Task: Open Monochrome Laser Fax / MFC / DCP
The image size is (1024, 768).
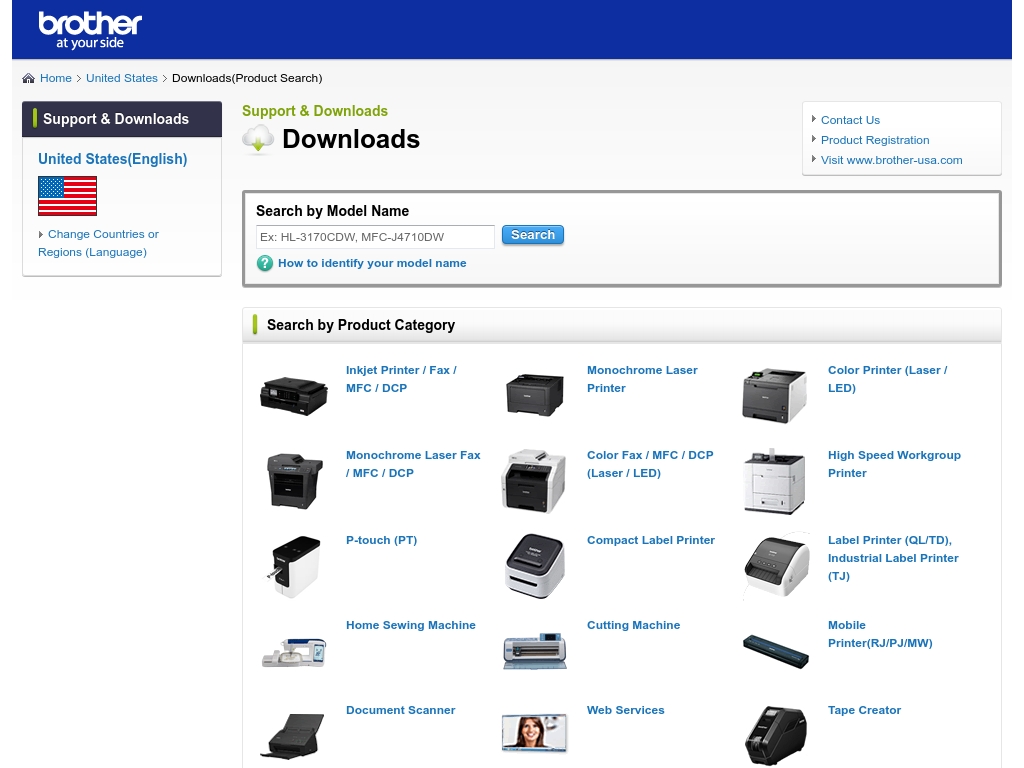Action: [x=413, y=464]
